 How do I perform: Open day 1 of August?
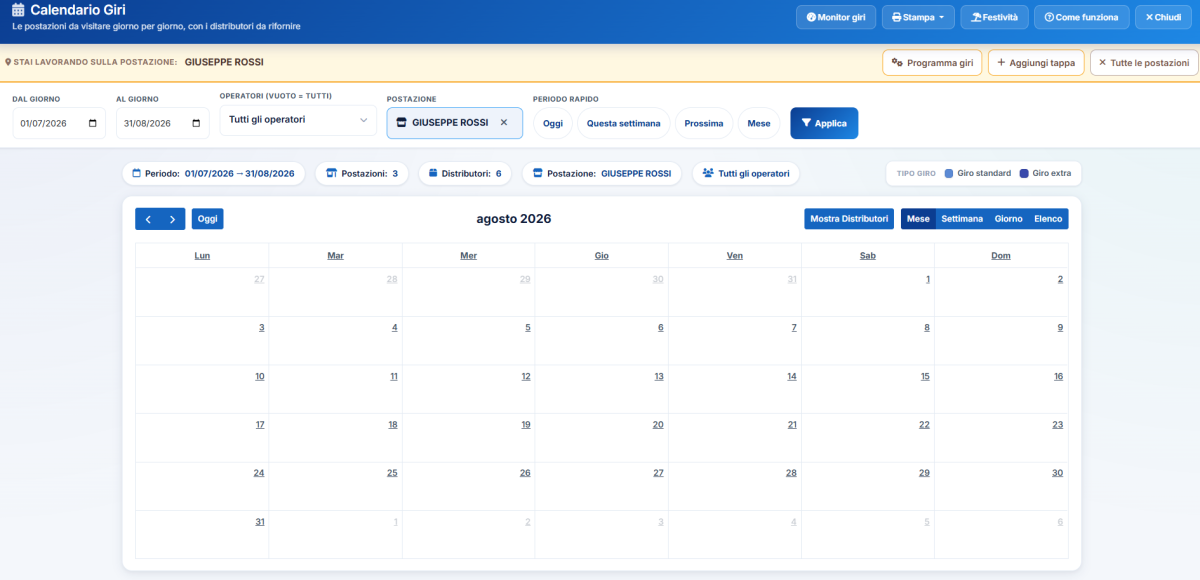coord(928,279)
